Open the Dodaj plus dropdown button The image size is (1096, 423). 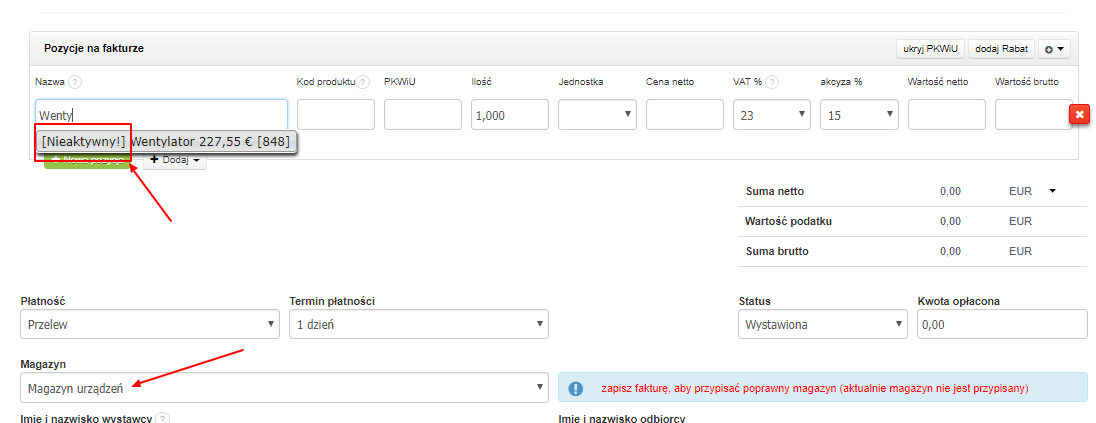[x=175, y=160]
